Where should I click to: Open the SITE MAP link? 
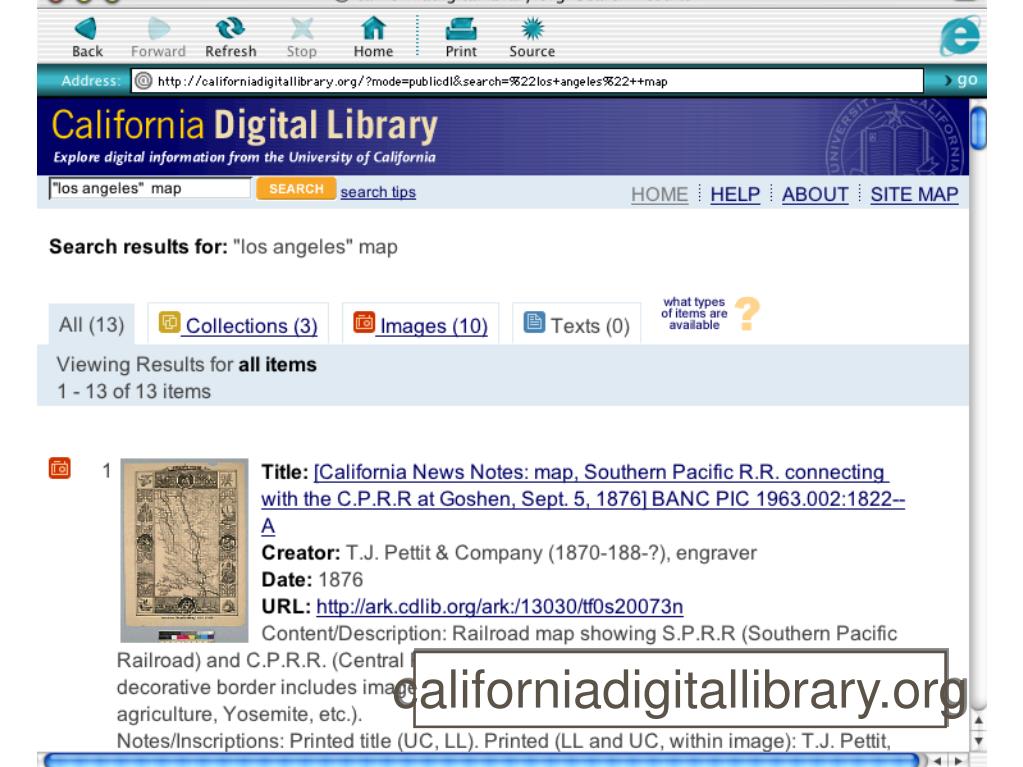[914, 194]
